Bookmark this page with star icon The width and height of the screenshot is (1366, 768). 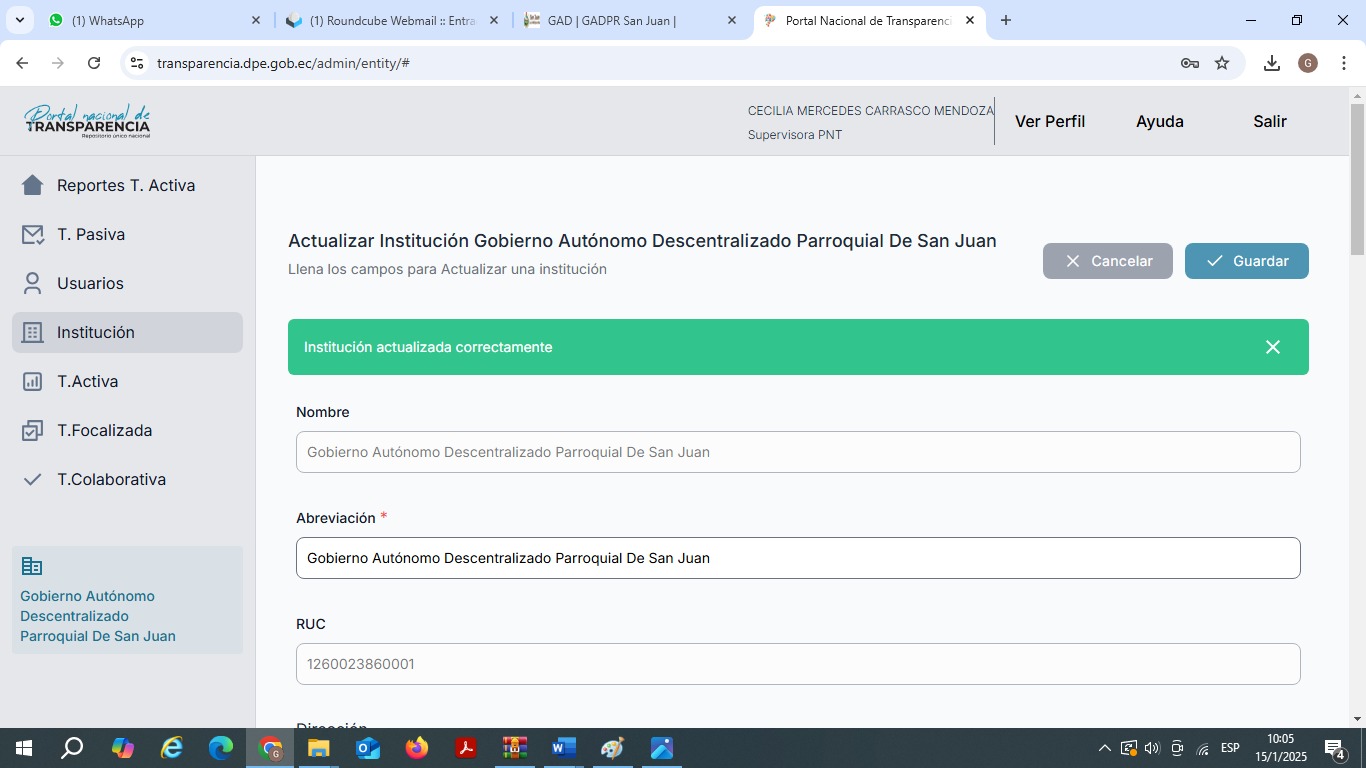pos(1222,63)
